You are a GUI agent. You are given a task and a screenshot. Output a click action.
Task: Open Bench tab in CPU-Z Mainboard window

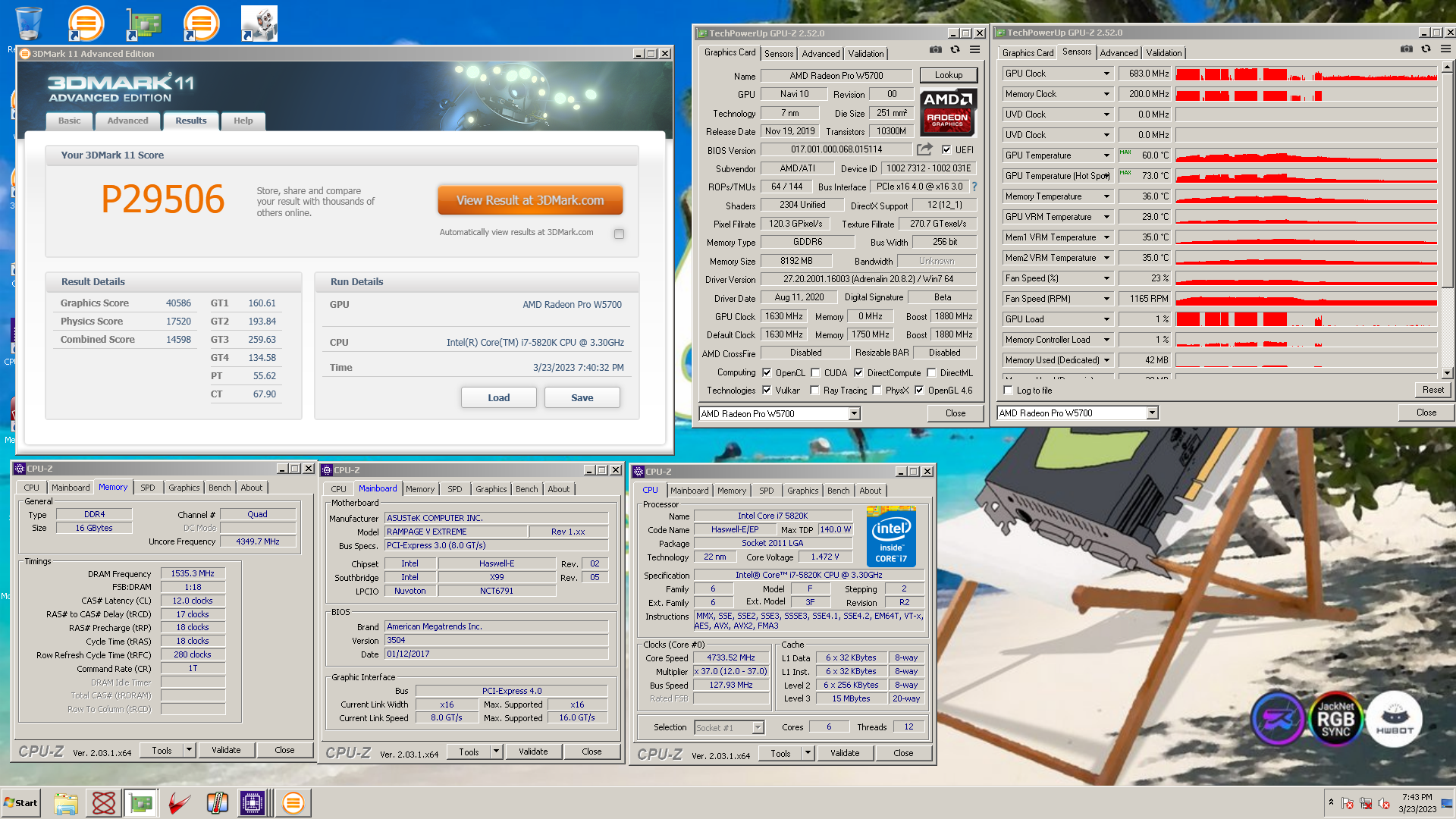(x=526, y=489)
